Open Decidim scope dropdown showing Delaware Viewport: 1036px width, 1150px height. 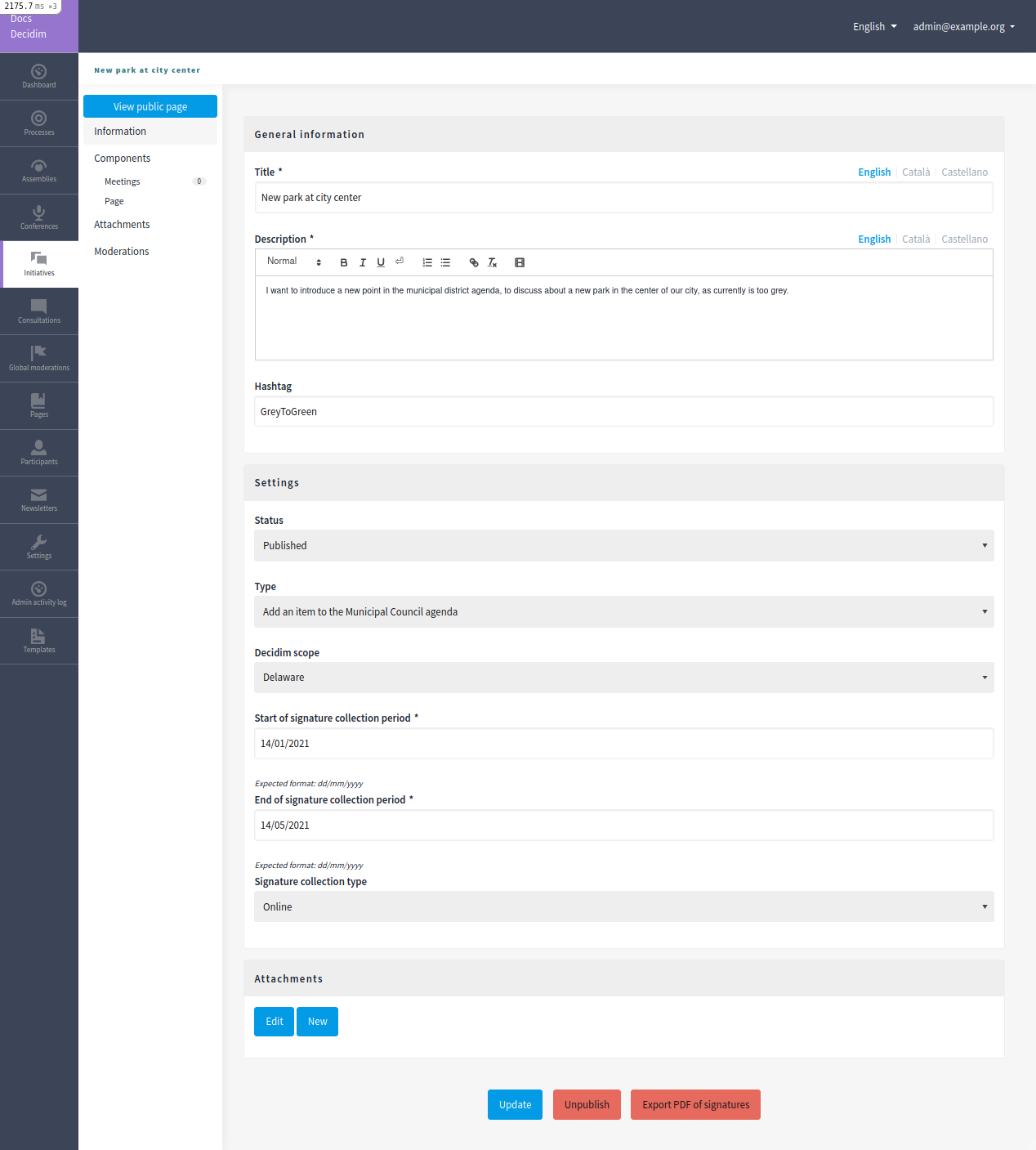click(x=624, y=678)
